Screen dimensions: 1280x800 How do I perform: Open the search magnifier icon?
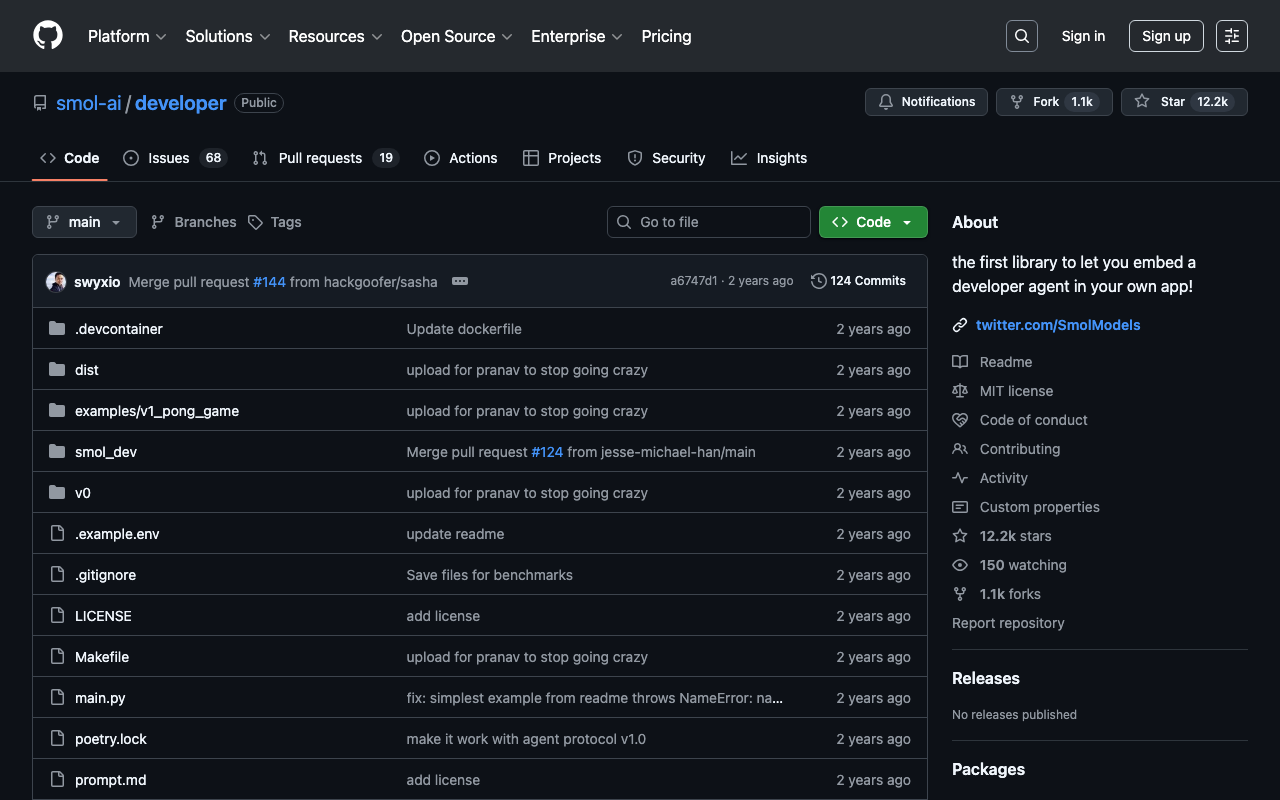click(x=1021, y=36)
